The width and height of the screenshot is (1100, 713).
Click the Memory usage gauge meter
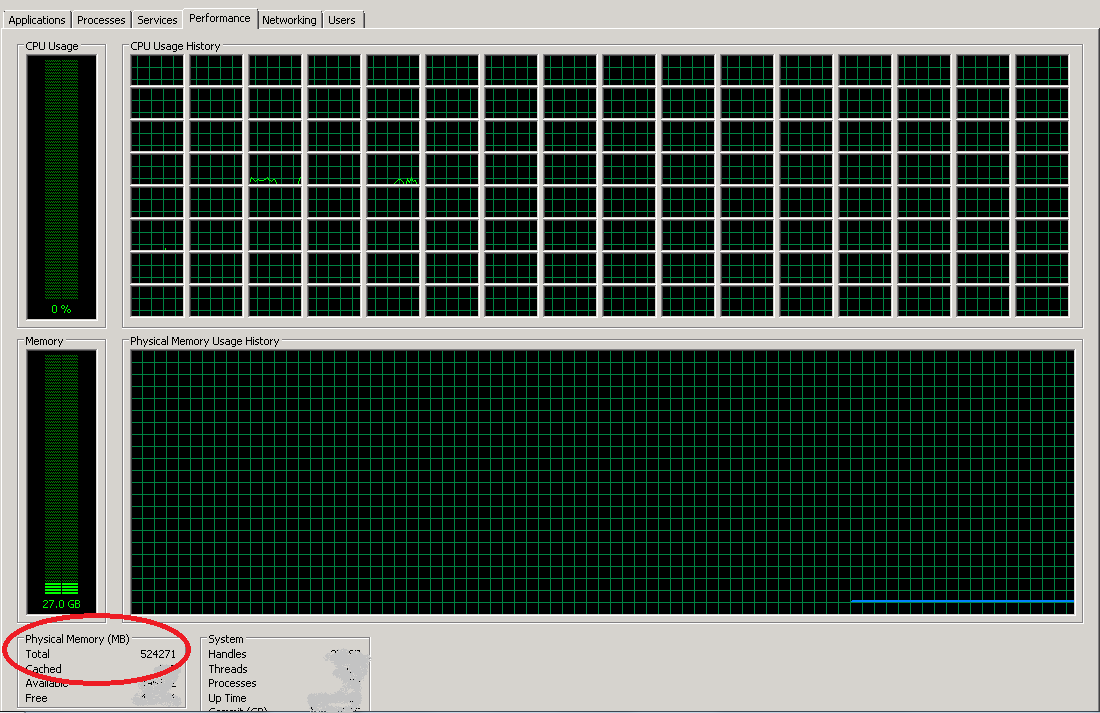[x=62, y=482]
